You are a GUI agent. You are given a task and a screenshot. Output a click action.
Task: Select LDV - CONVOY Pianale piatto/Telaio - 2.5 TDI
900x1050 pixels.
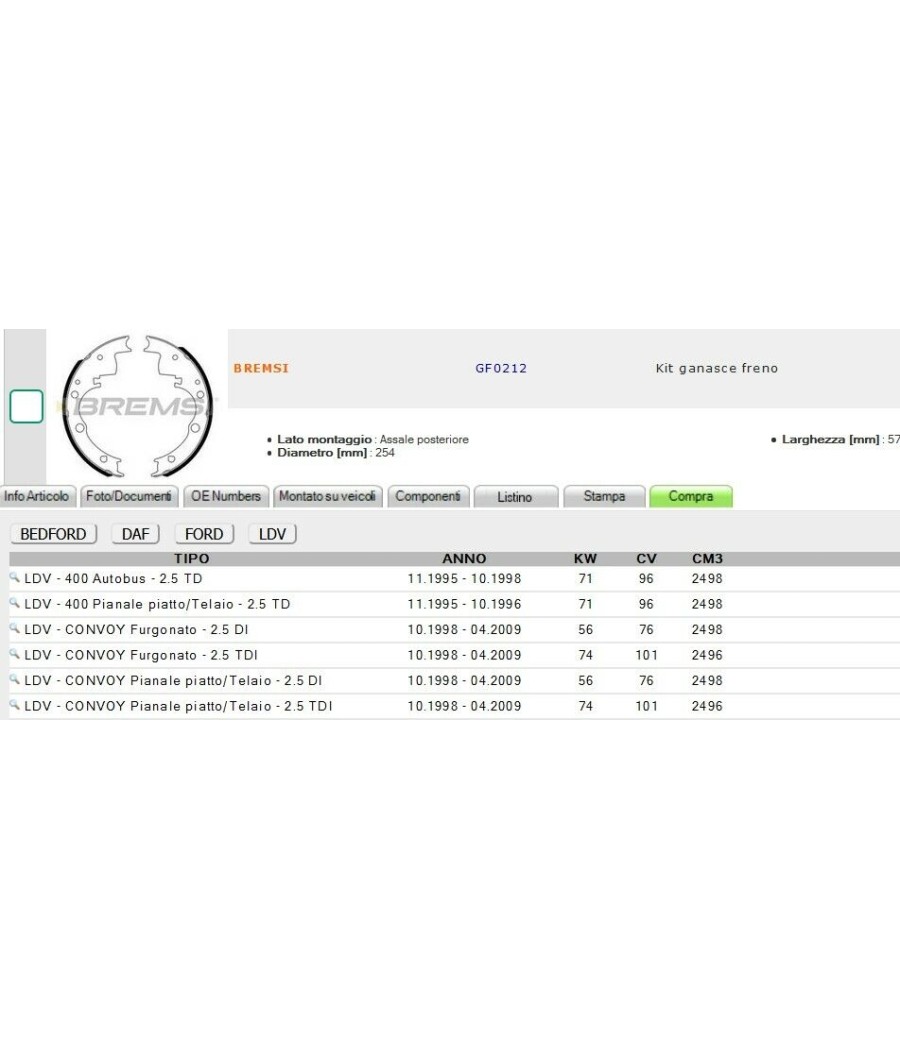click(x=455, y=706)
